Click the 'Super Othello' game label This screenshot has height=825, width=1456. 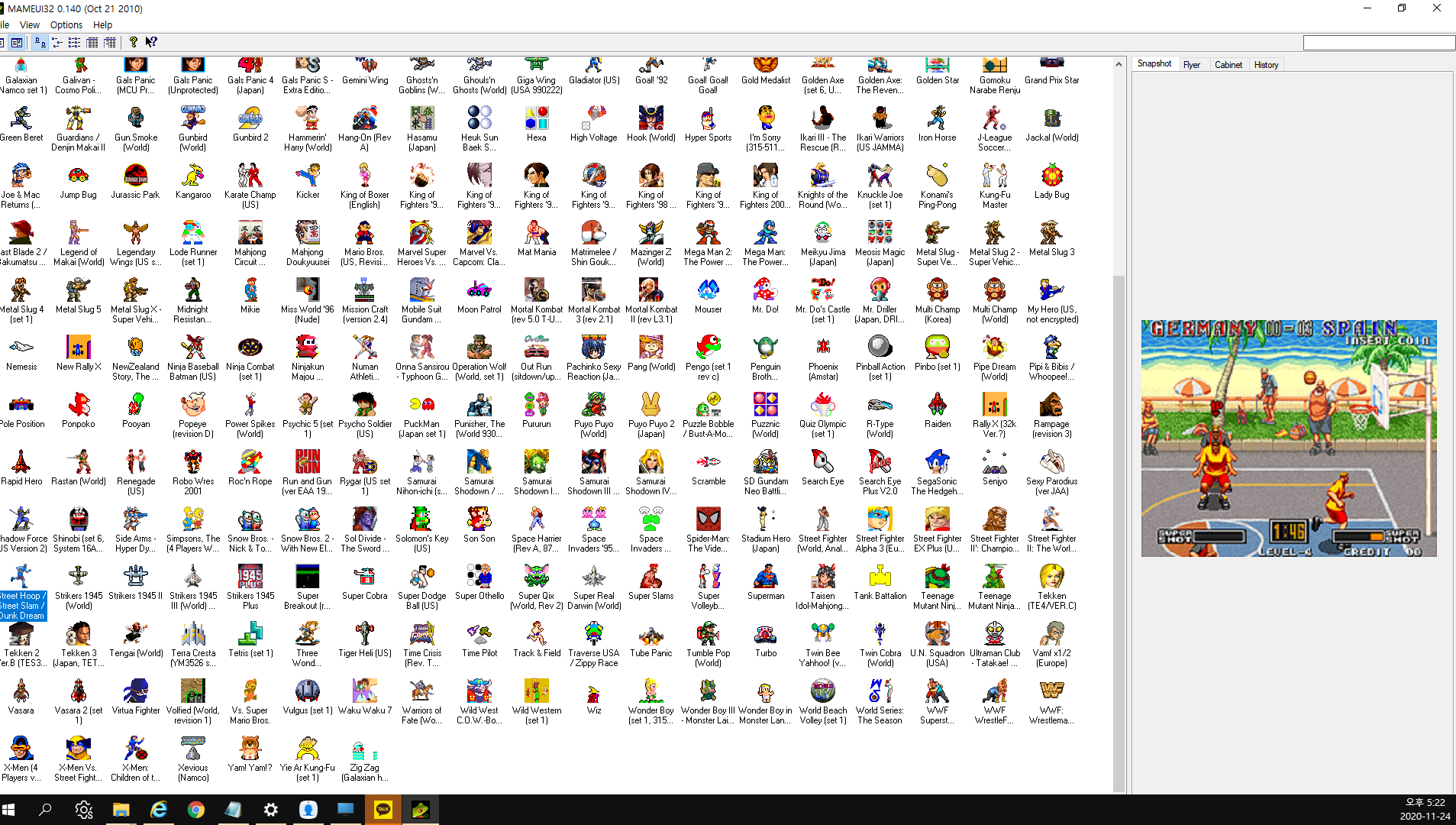click(479, 596)
